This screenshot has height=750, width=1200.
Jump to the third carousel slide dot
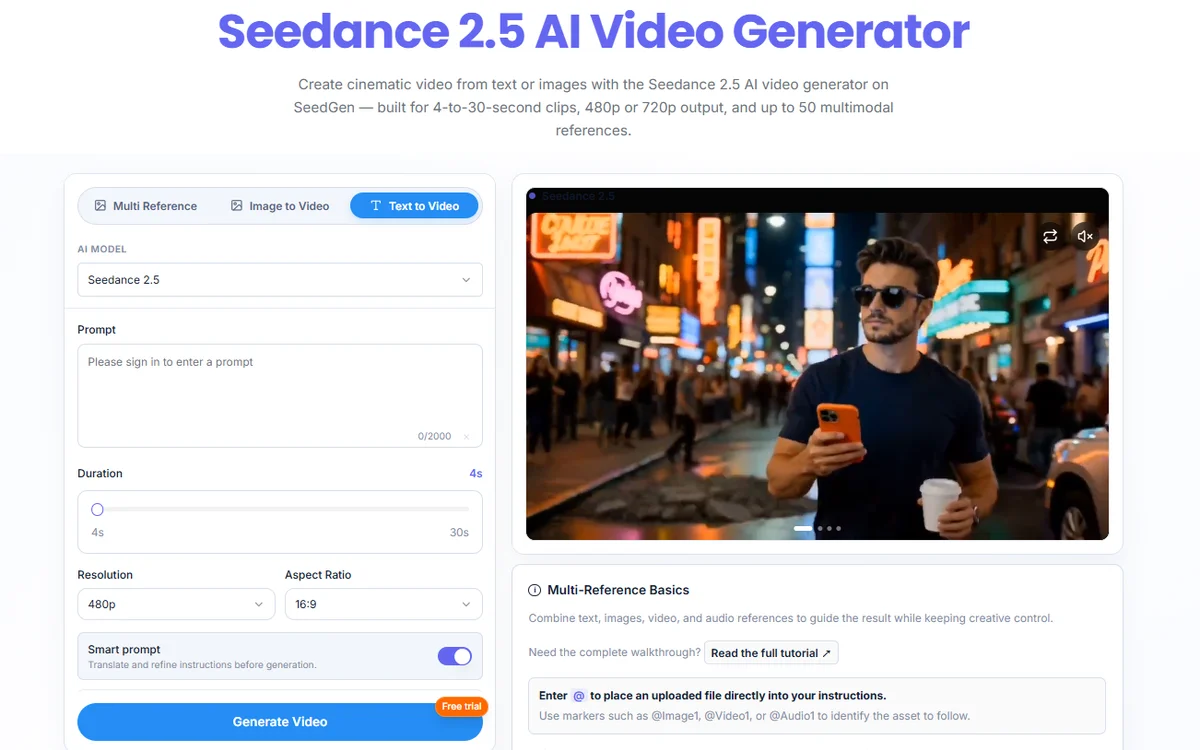[829, 528]
